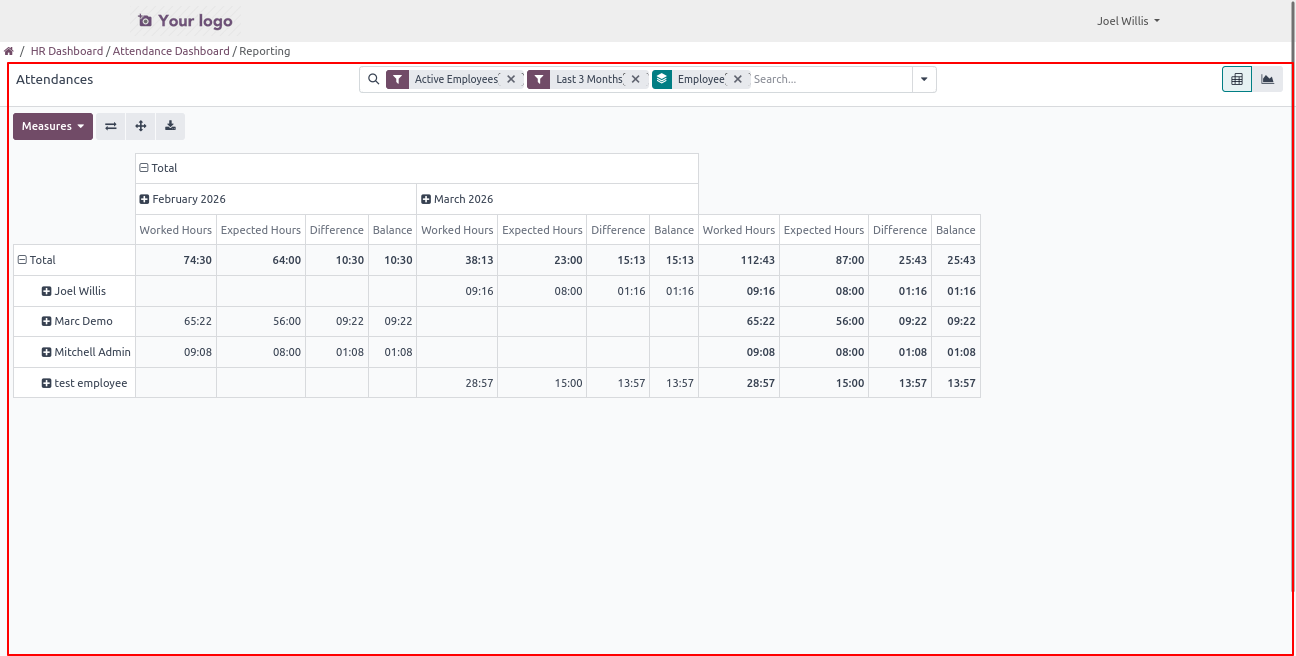This screenshot has width=1296, height=656.
Task: Open the Joel Willis user menu
Action: [1128, 21]
